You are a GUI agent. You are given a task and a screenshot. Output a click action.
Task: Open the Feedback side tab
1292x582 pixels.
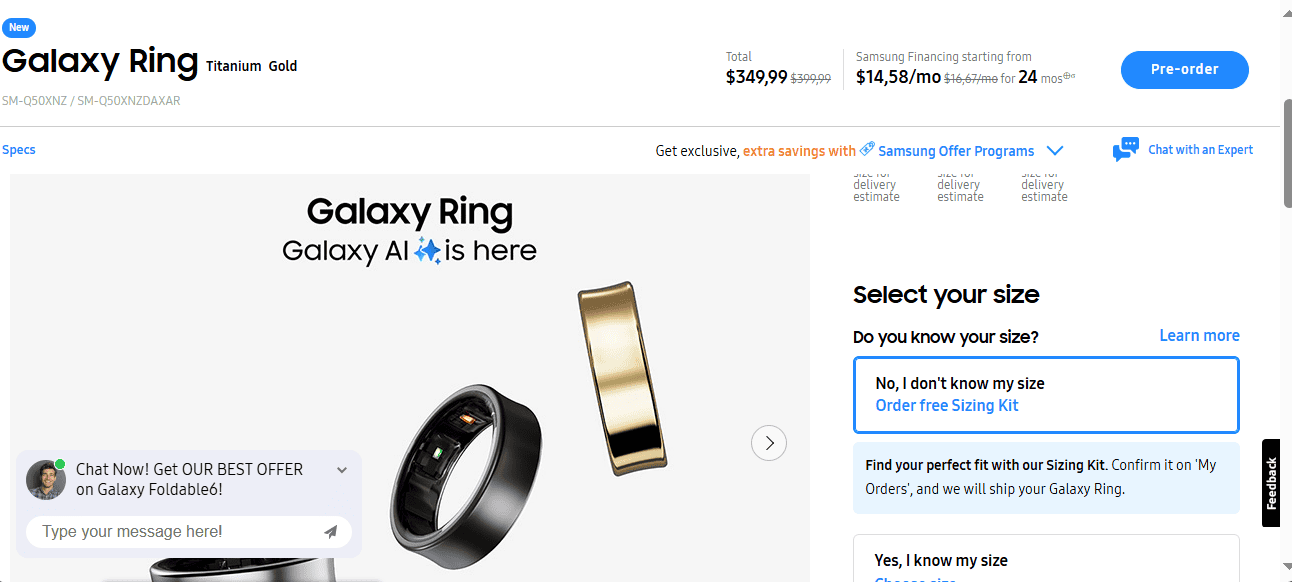click(x=1271, y=483)
